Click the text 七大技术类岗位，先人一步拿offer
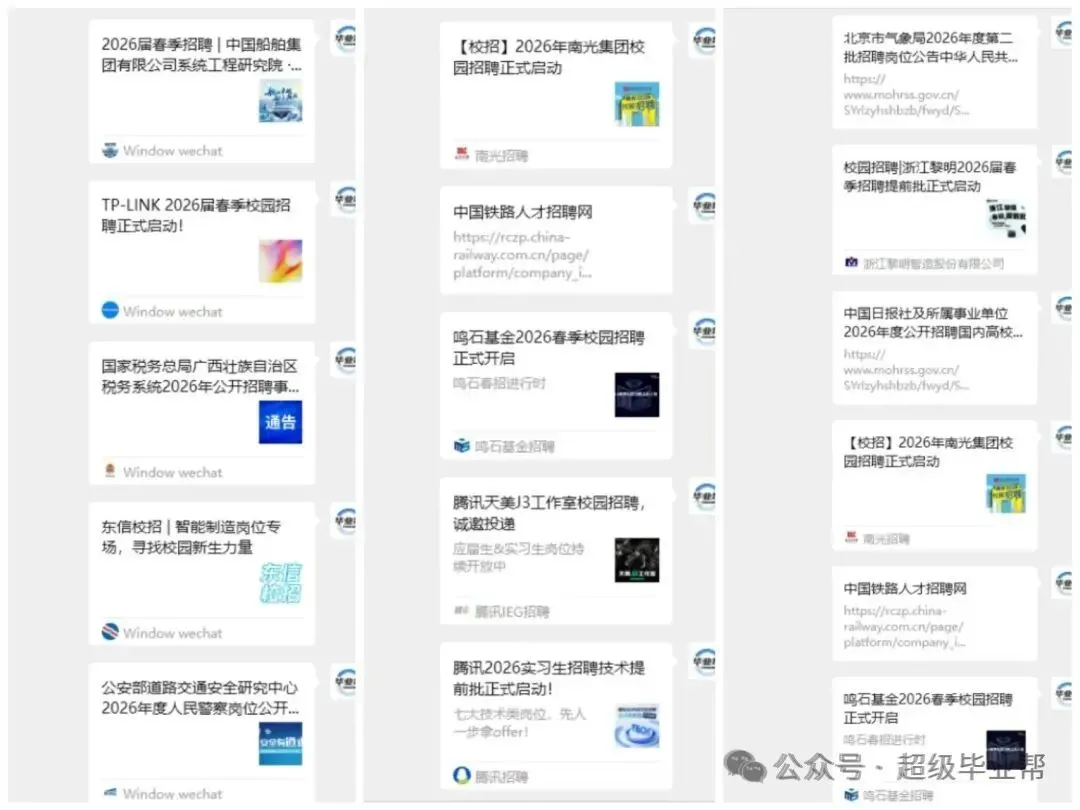The height and width of the screenshot is (810, 1080). pos(519,723)
